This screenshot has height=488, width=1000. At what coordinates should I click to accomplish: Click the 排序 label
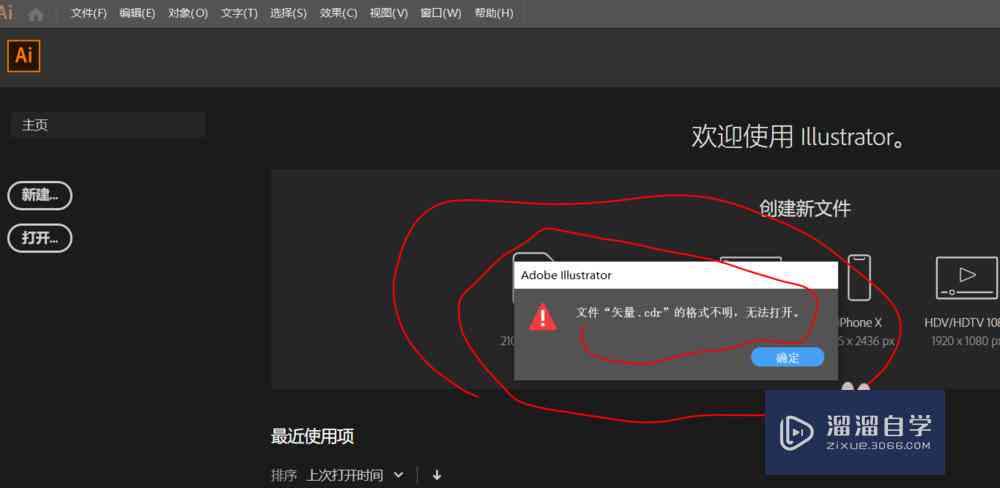[284, 475]
